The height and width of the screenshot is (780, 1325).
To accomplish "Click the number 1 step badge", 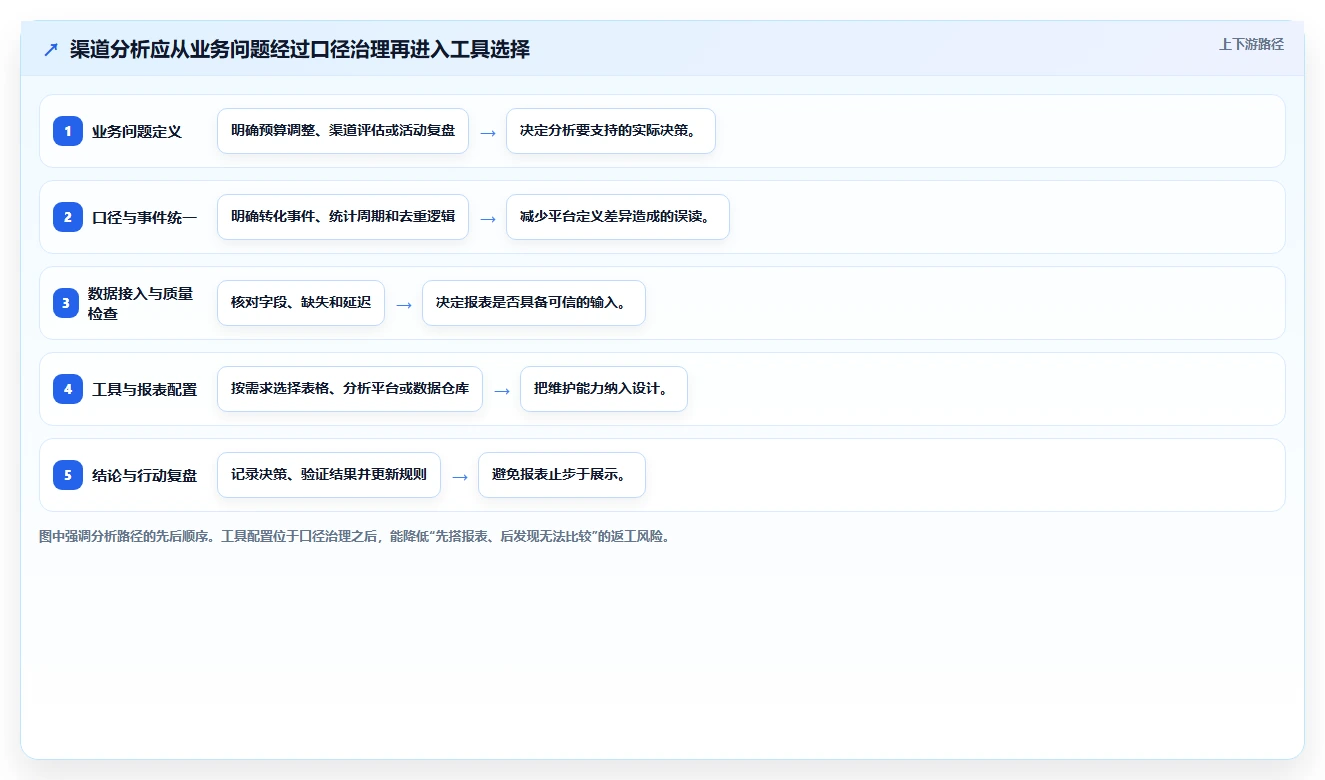I will 68,131.
